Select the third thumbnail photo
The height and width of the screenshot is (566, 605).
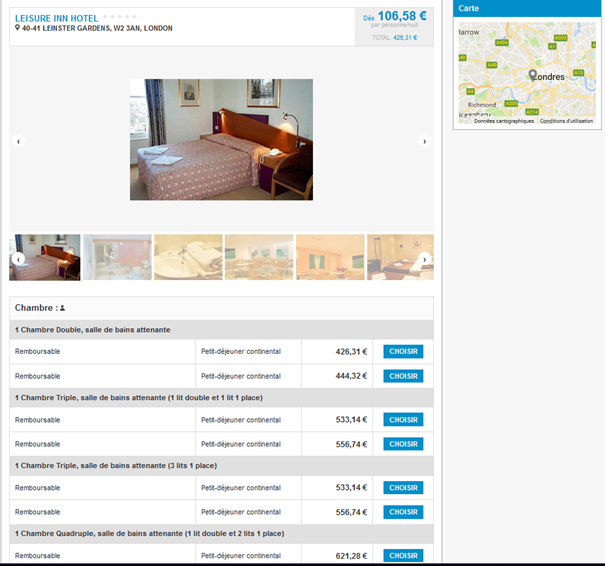[x=188, y=257]
